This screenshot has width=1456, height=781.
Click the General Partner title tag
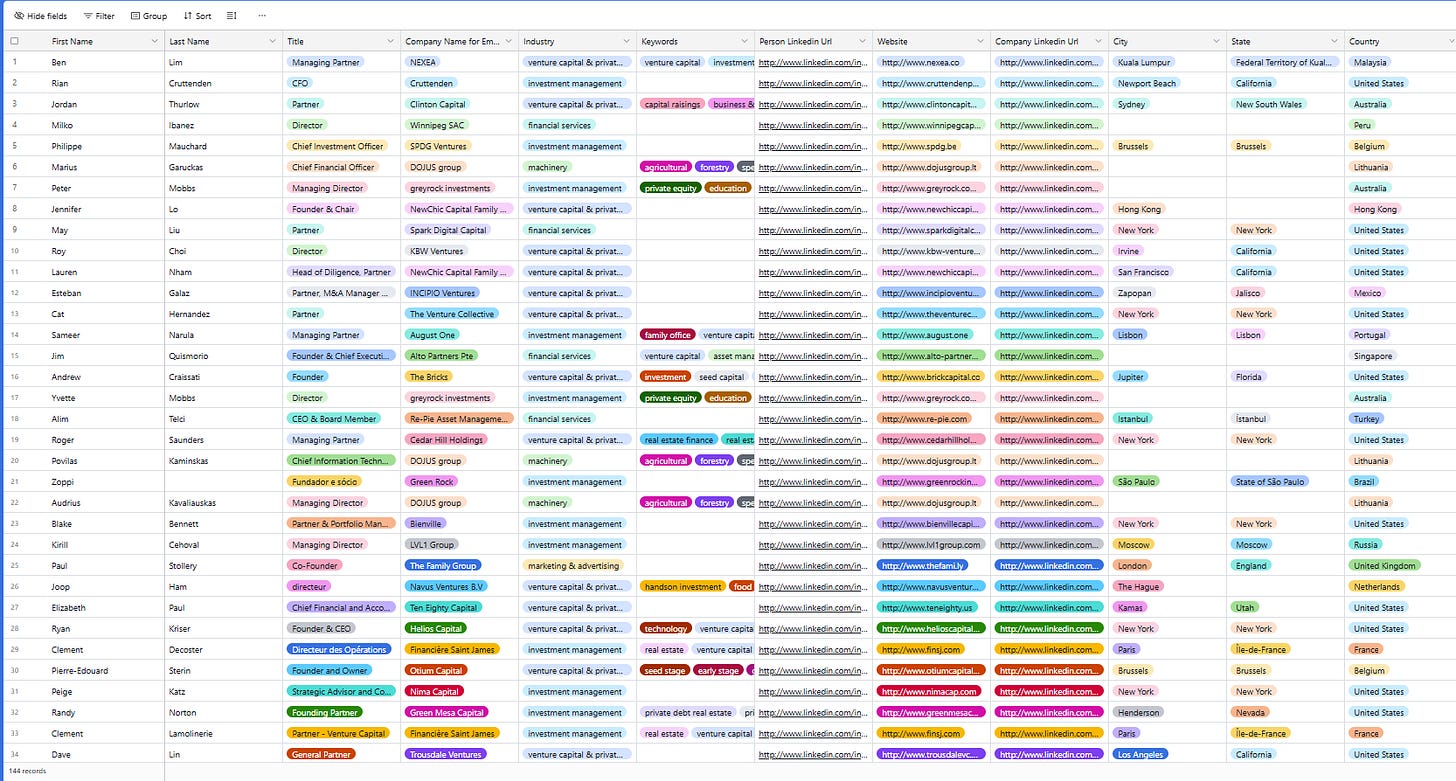321,755
